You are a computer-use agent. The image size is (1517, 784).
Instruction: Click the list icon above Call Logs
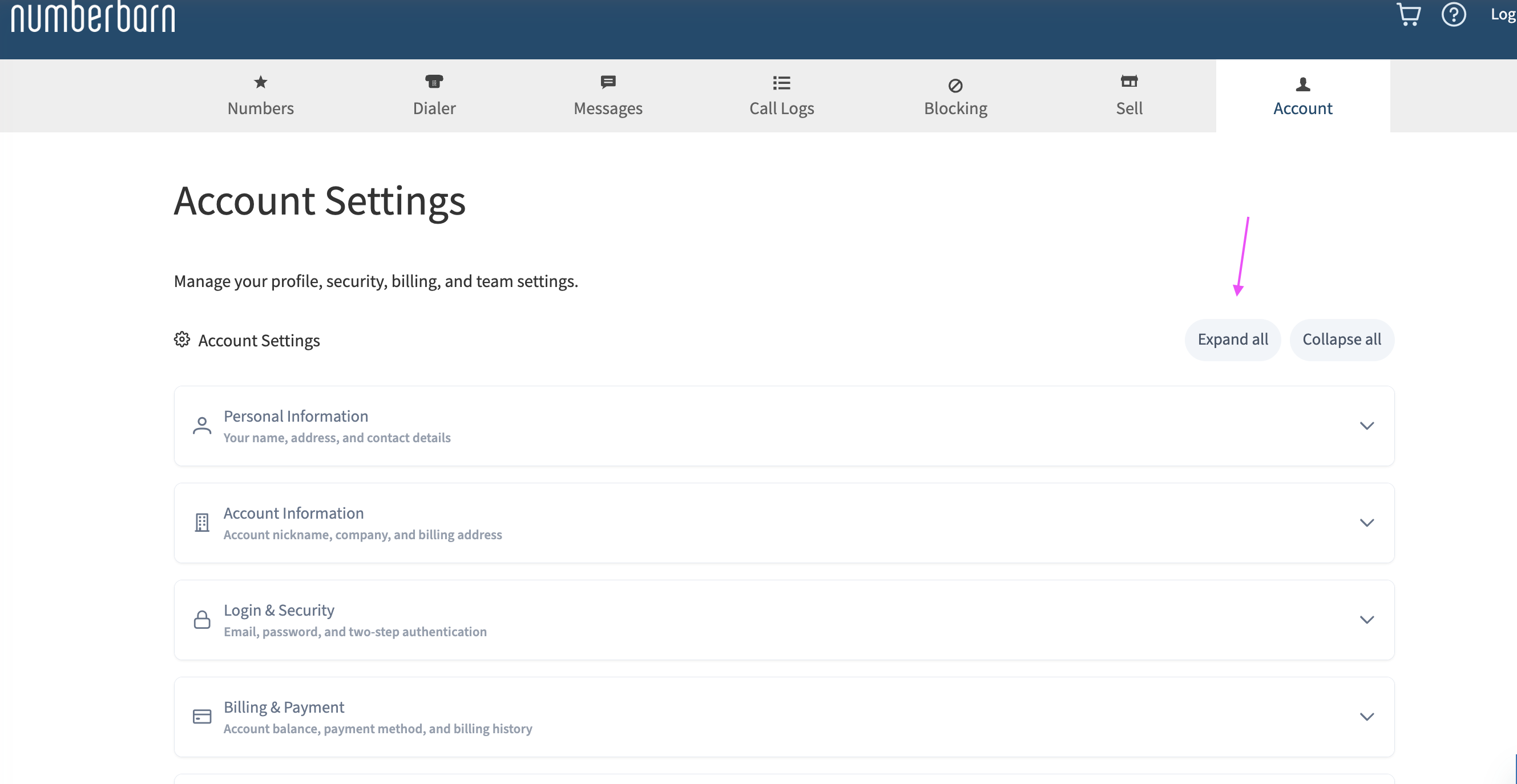pos(781,82)
